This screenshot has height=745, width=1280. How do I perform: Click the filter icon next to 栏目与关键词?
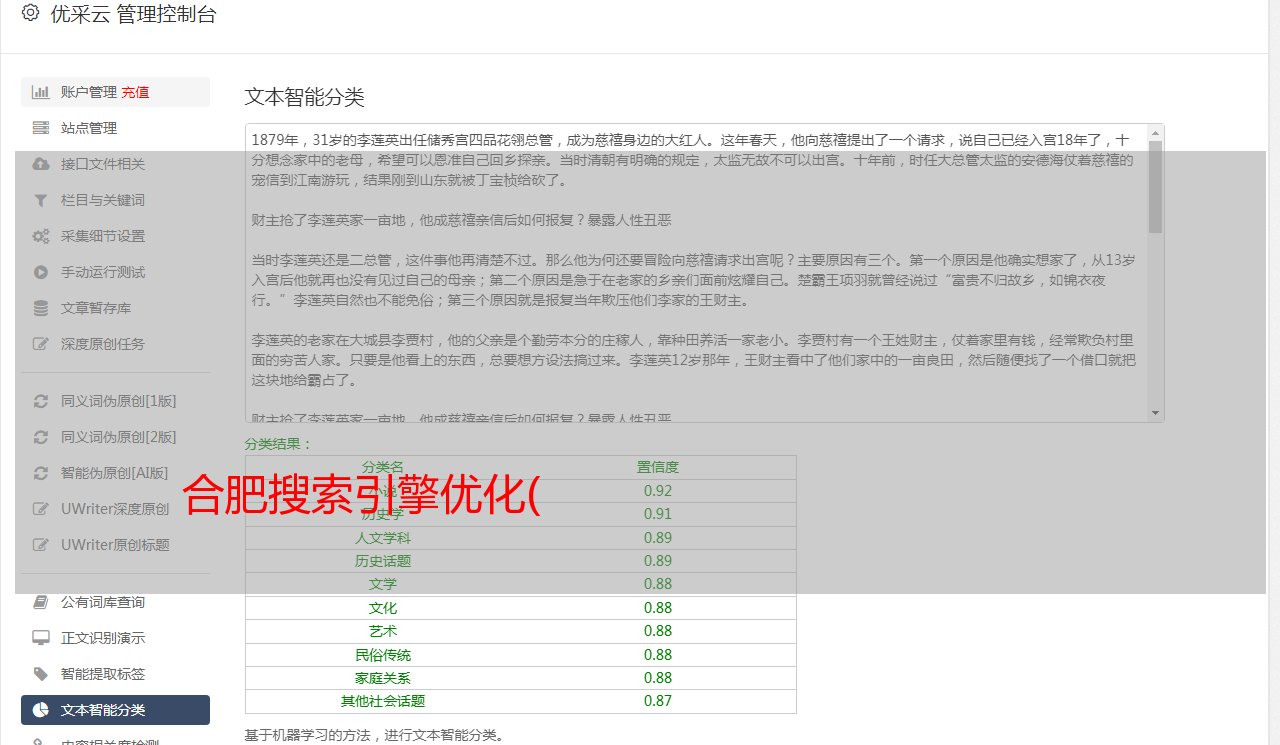pos(41,200)
